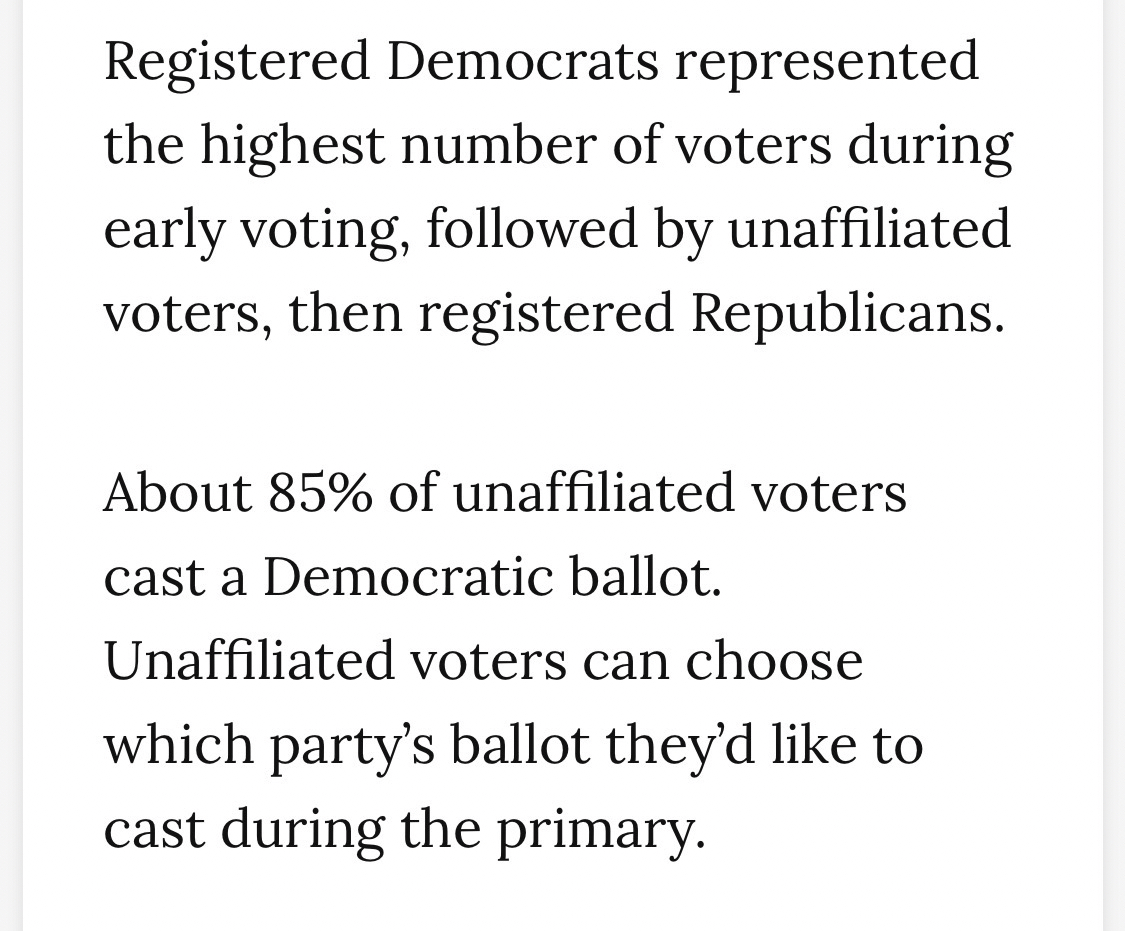Click the word "highest"
The image size is (1125, 931).
point(291,144)
